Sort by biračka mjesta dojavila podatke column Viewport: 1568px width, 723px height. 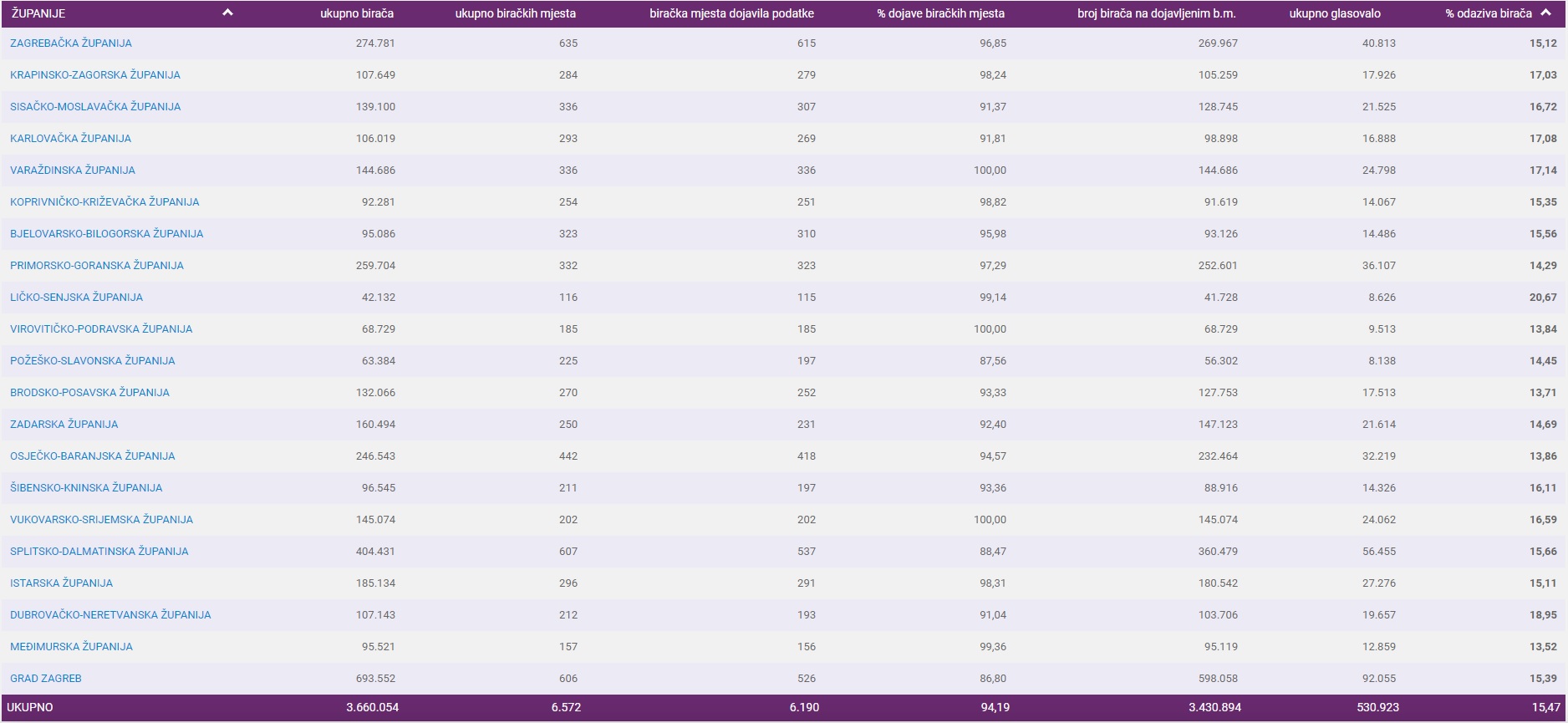point(731,13)
